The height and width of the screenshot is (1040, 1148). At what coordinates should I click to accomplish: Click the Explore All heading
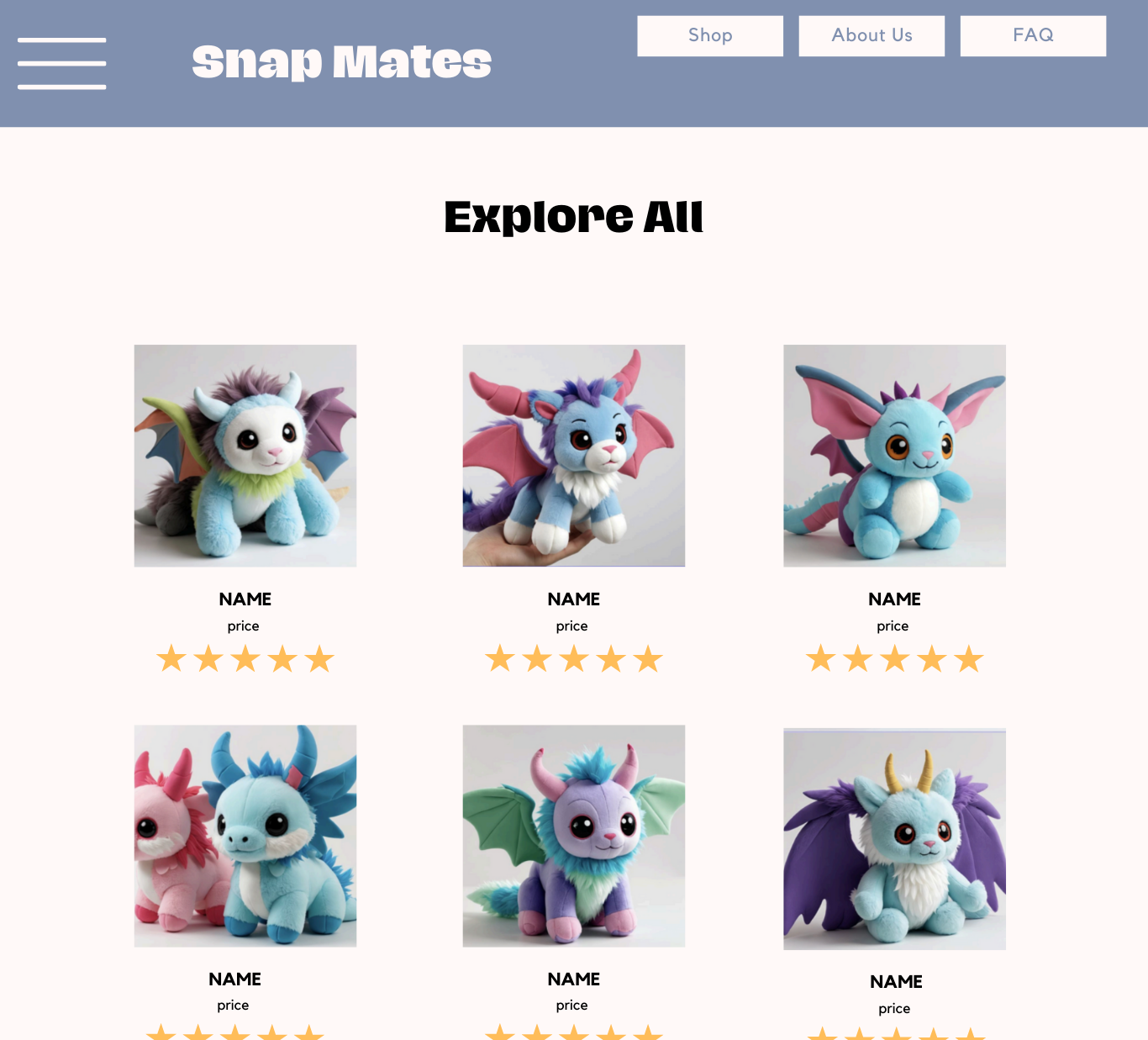574,217
